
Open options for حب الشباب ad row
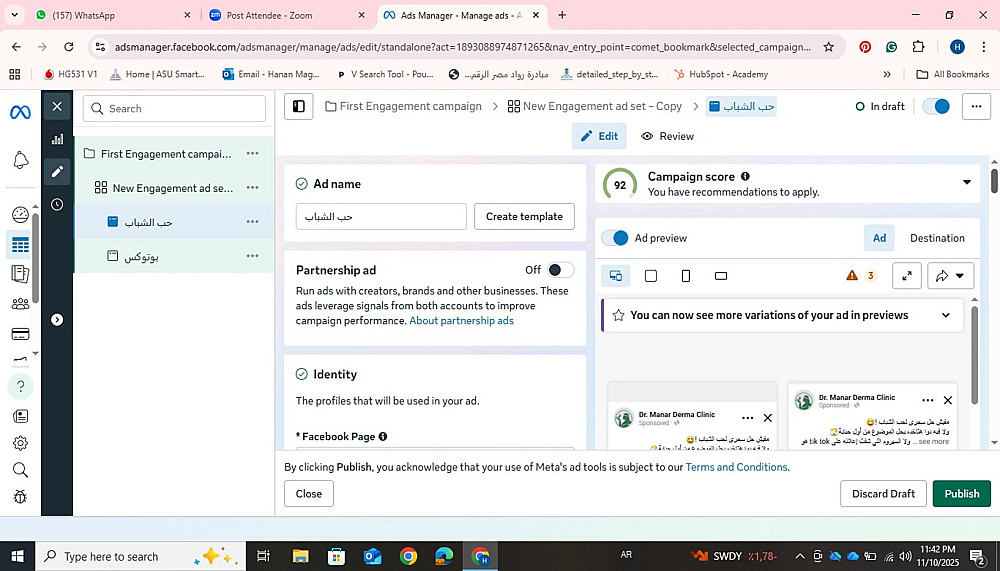pos(253,222)
